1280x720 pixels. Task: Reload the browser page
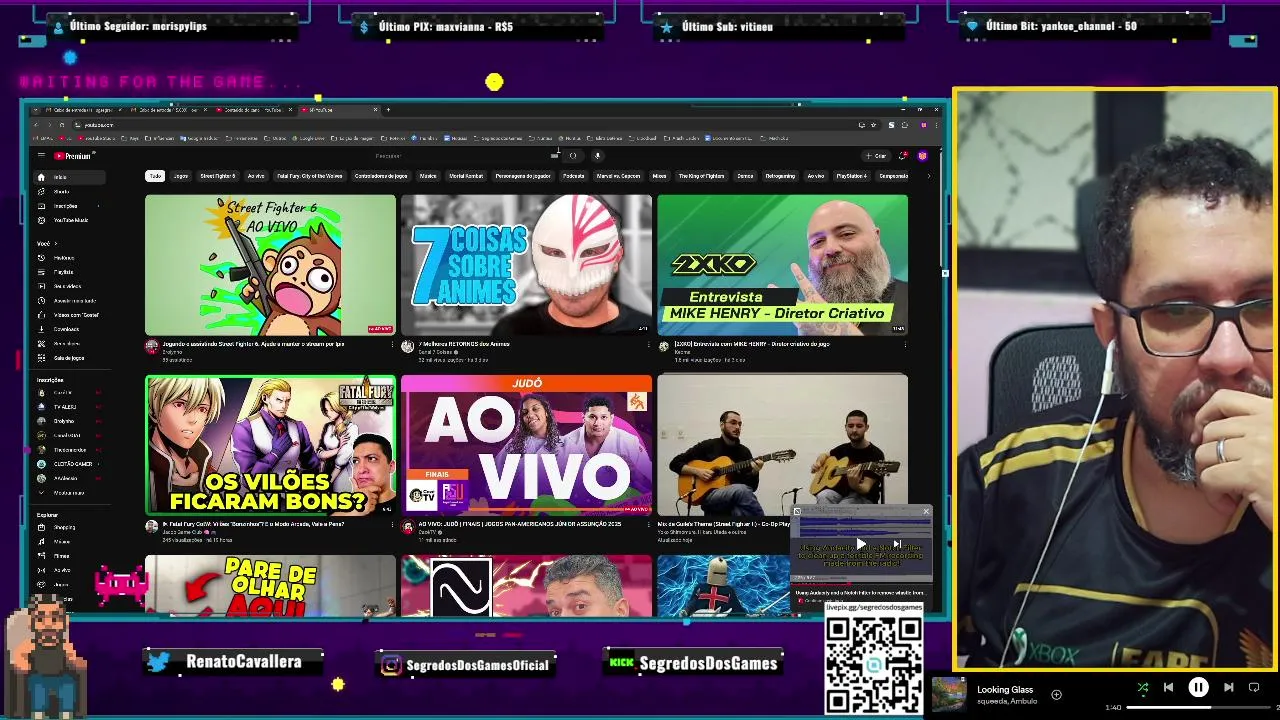61,125
